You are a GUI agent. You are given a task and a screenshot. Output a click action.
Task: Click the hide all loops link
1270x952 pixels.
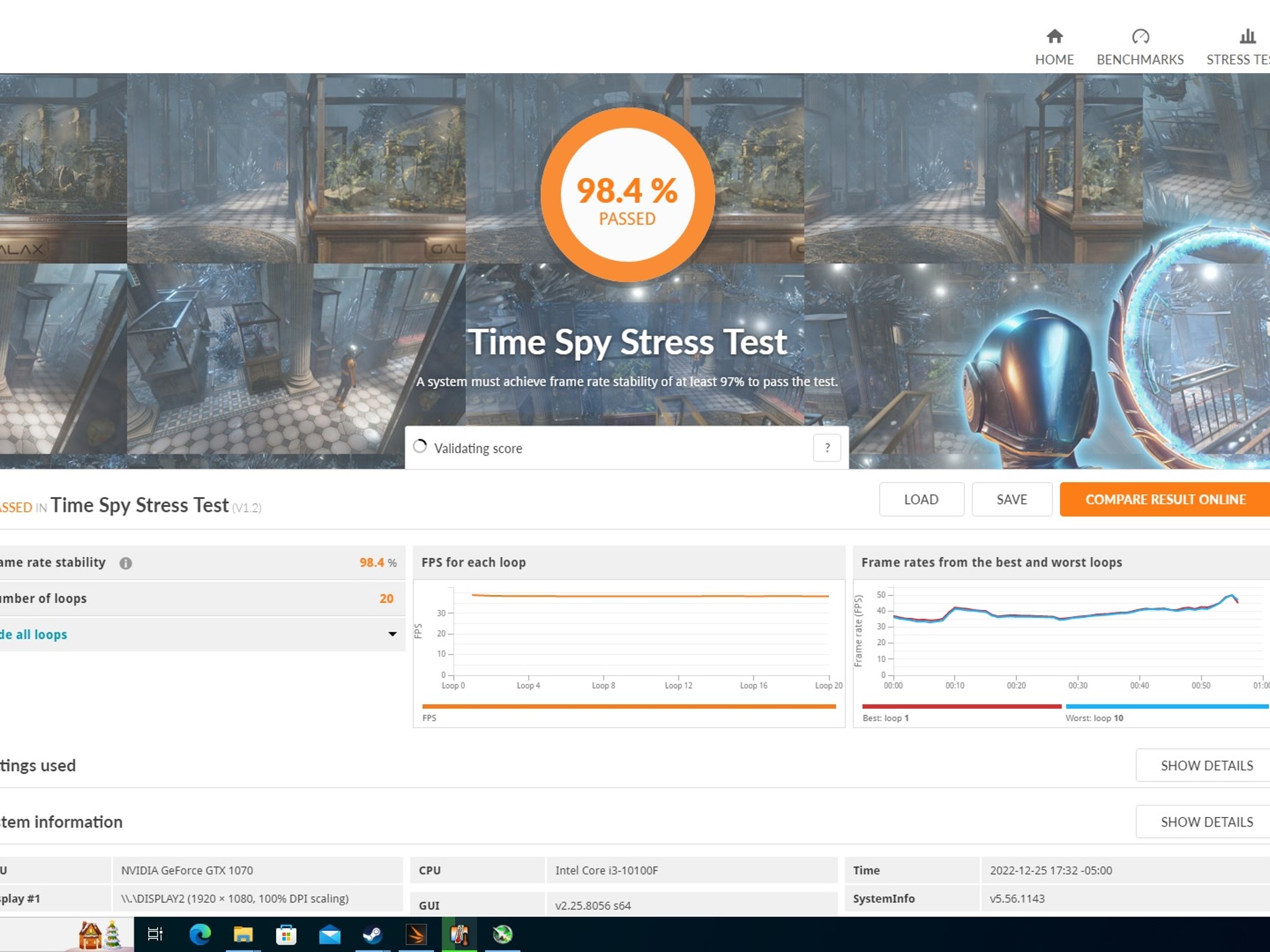pos(33,634)
